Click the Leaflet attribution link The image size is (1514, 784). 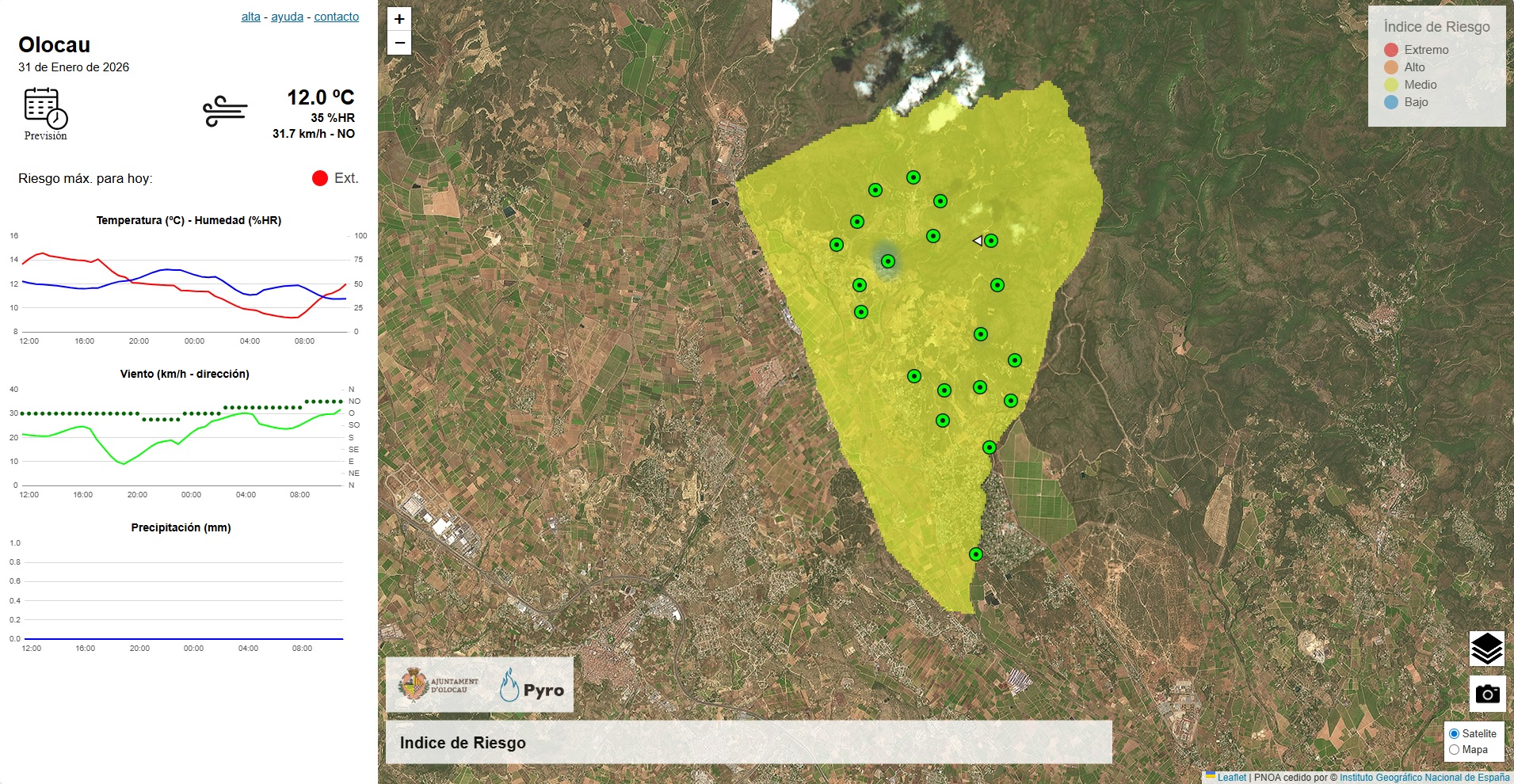1231,778
